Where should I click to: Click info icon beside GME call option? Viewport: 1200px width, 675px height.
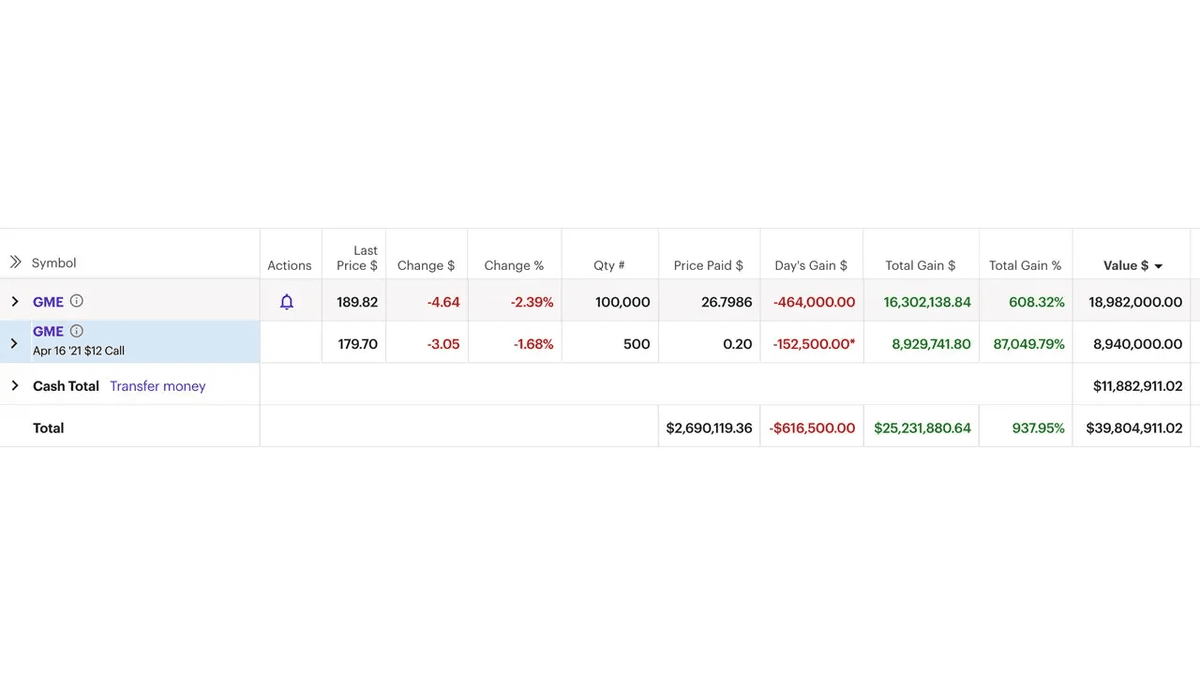(77, 331)
